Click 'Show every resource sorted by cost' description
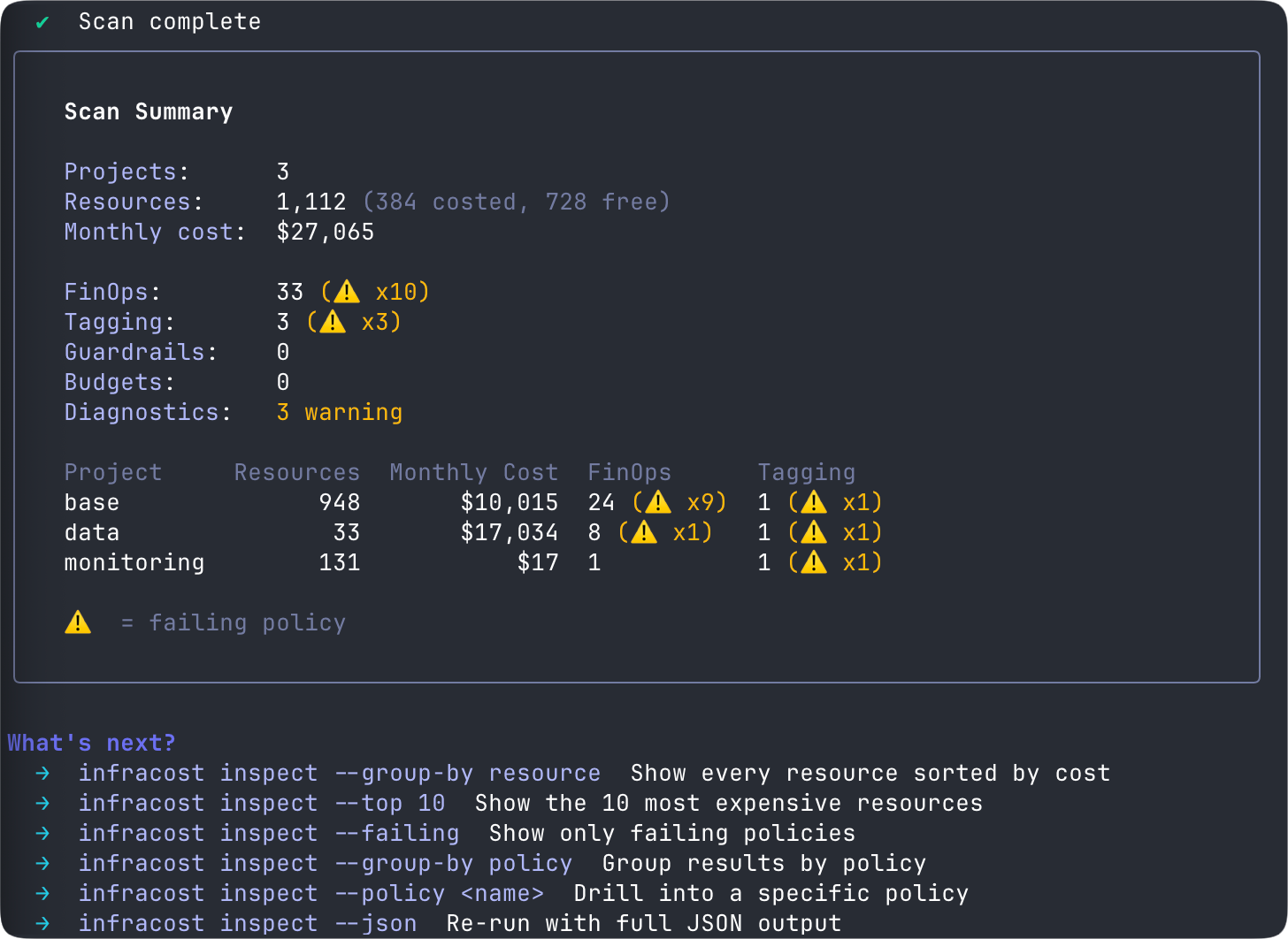 [870, 774]
